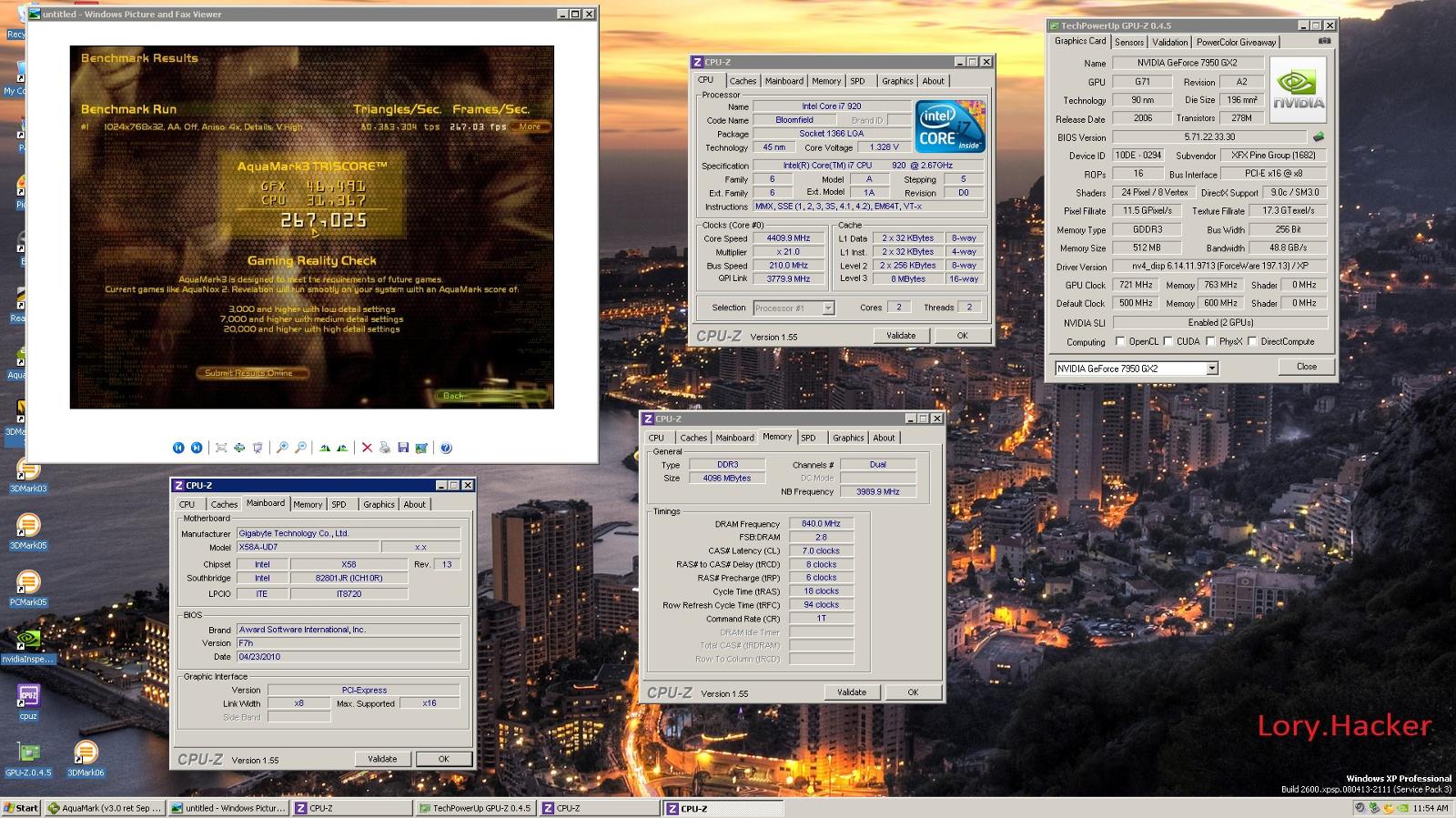Open the GeForce 7950 GX2 GPU selector dropdown

coord(1212,369)
